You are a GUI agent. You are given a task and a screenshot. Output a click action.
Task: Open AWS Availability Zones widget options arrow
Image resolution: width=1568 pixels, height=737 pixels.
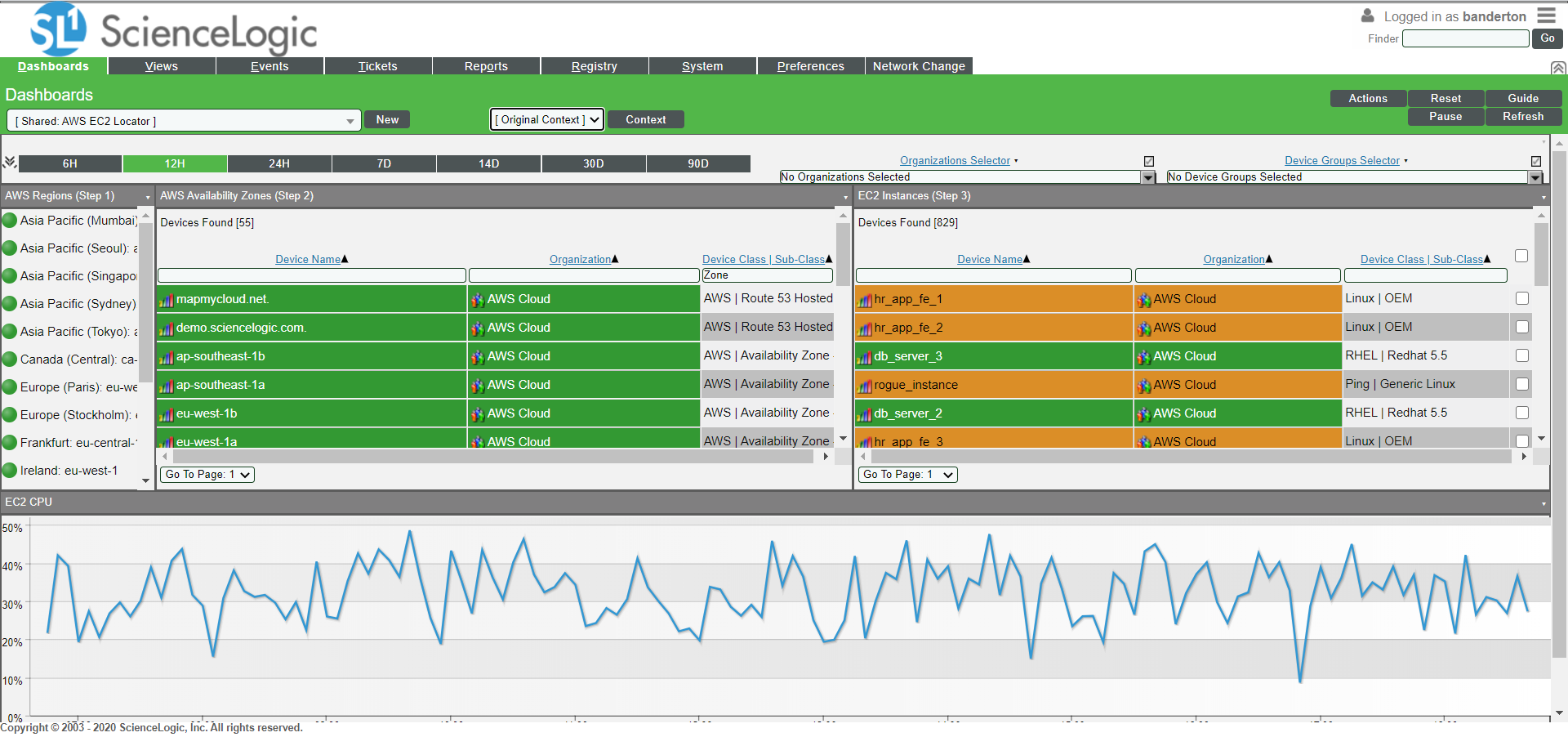point(845,197)
